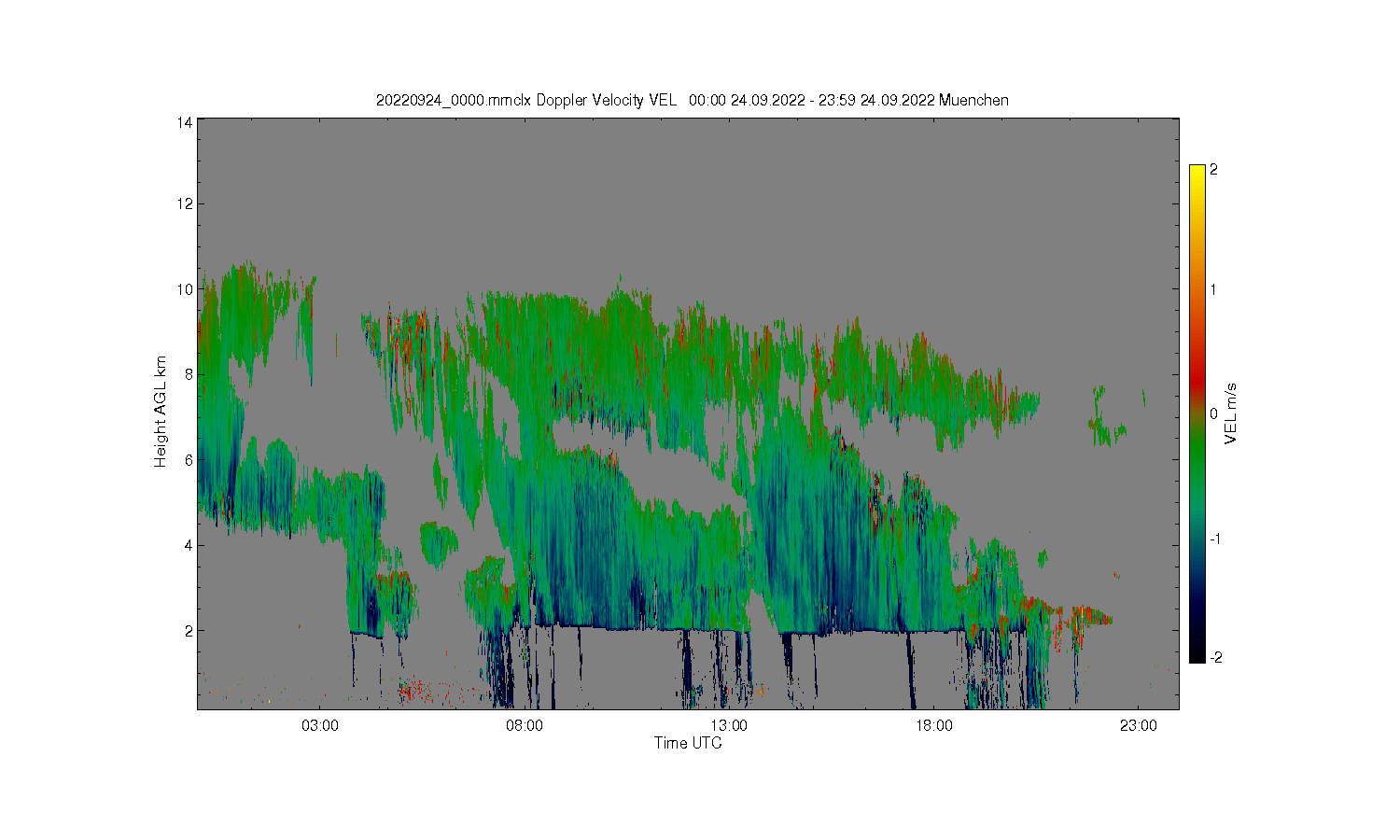The image size is (1400, 840).
Task: Click the 'Time UTC' axis label
Action: click(688, 744)
